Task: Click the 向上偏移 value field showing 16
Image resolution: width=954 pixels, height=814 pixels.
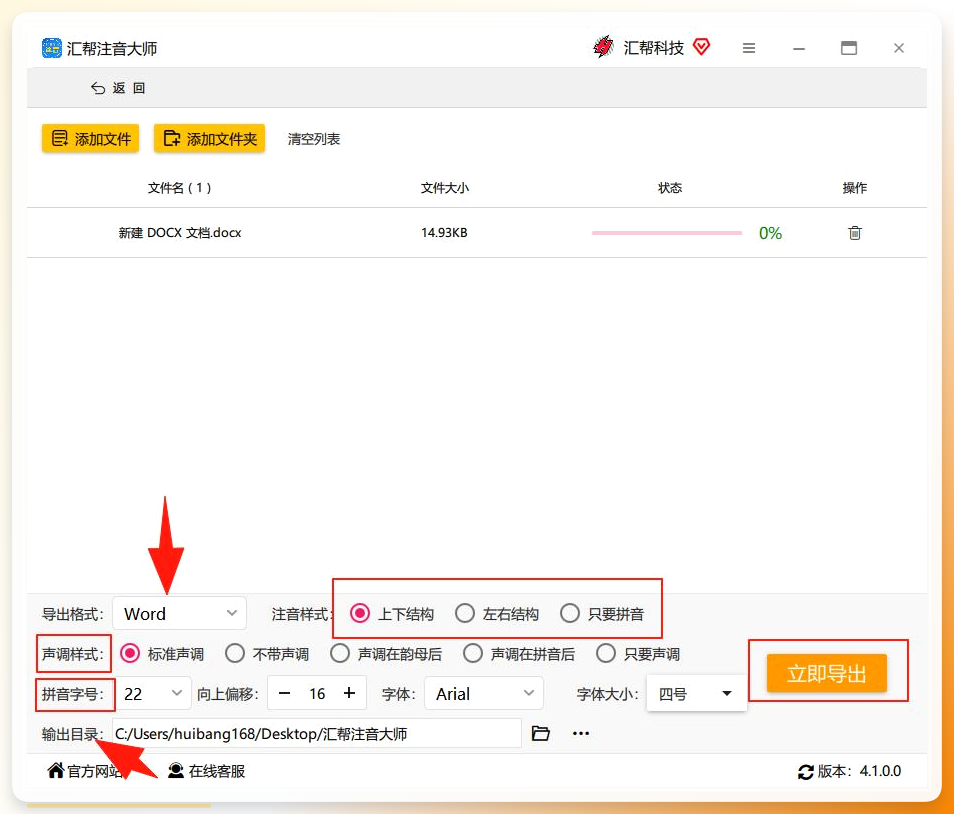Action: [317, 694]
